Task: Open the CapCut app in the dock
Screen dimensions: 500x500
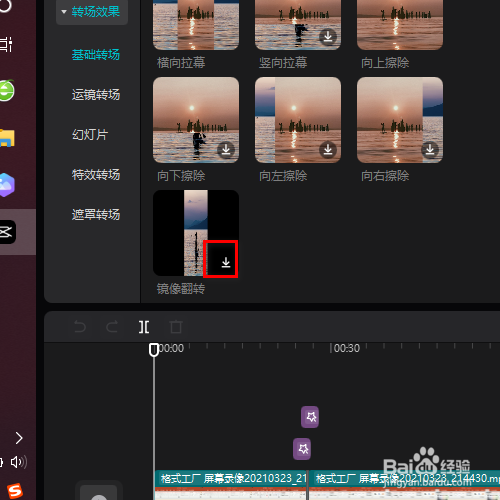Action: (x=7, y=232)
